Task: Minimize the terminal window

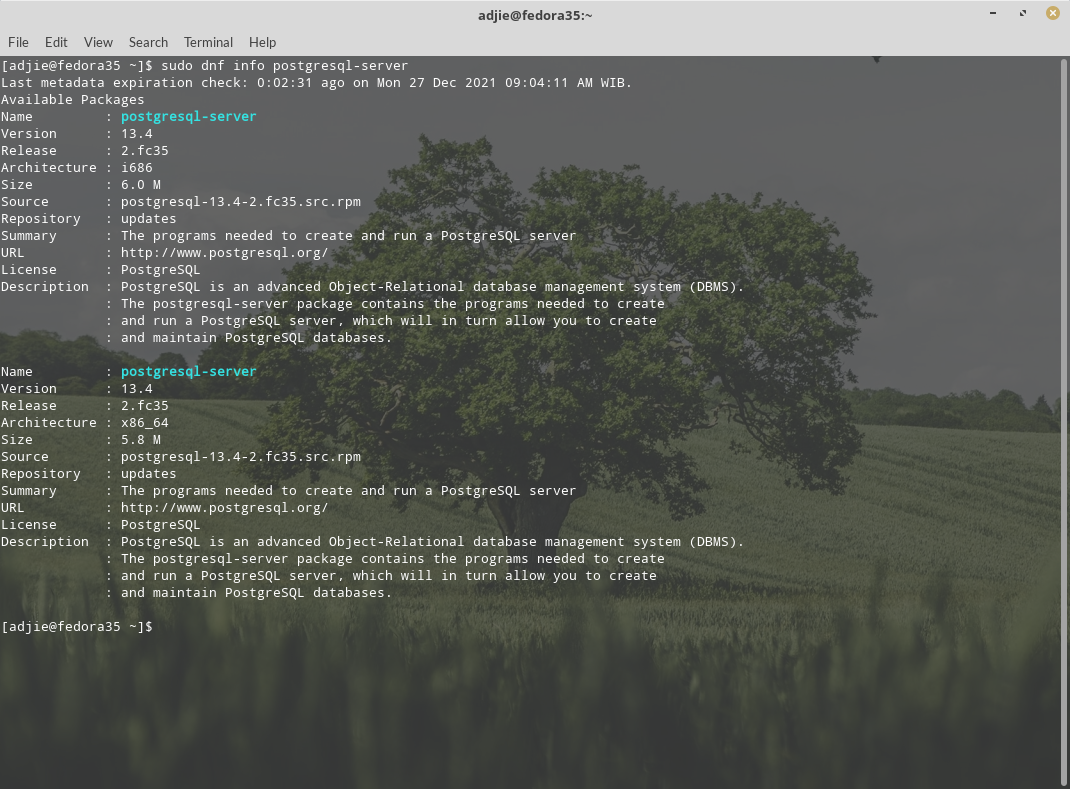Action: coord(993,13)
